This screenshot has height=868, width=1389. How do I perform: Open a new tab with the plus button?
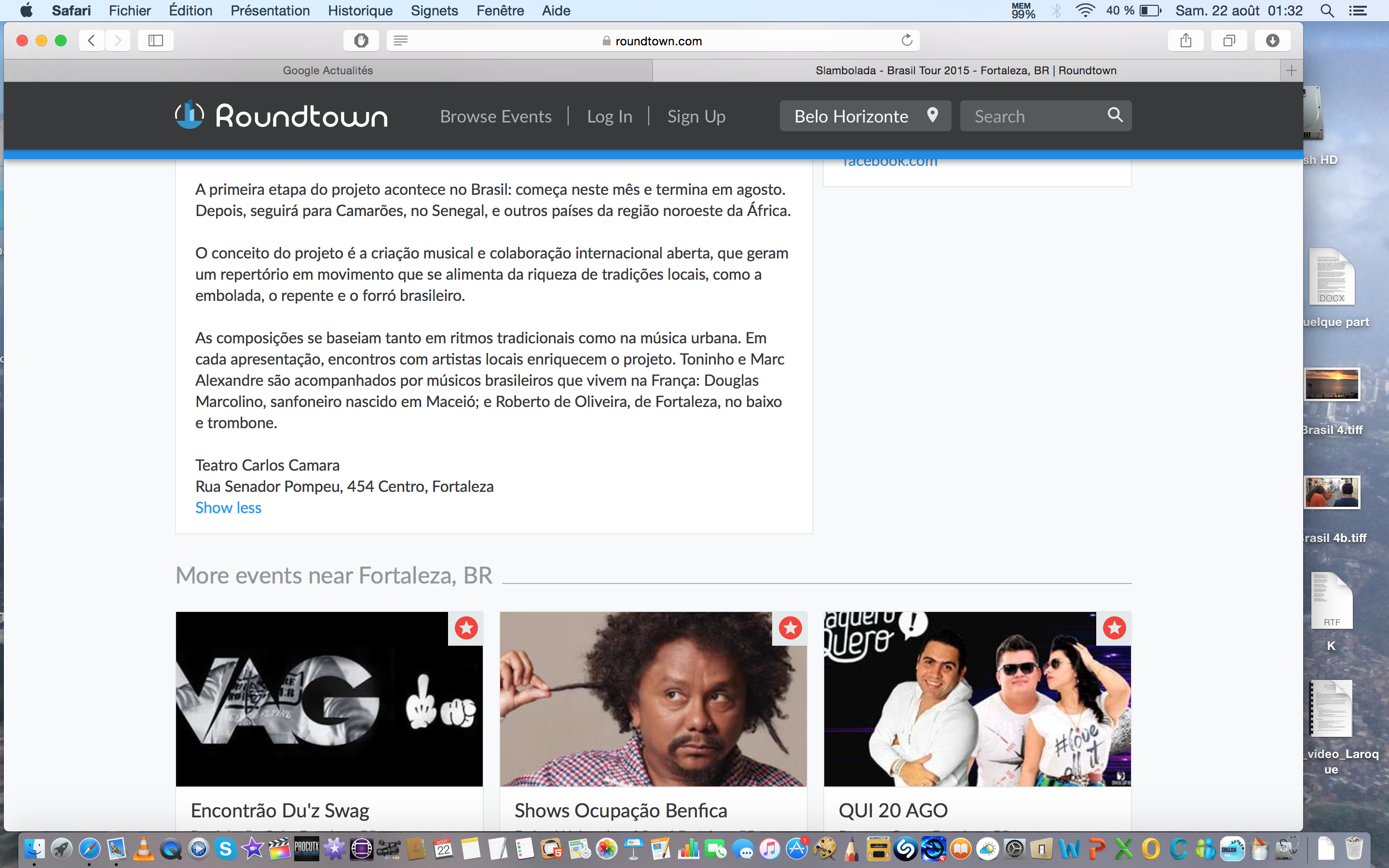point(1292,70)
